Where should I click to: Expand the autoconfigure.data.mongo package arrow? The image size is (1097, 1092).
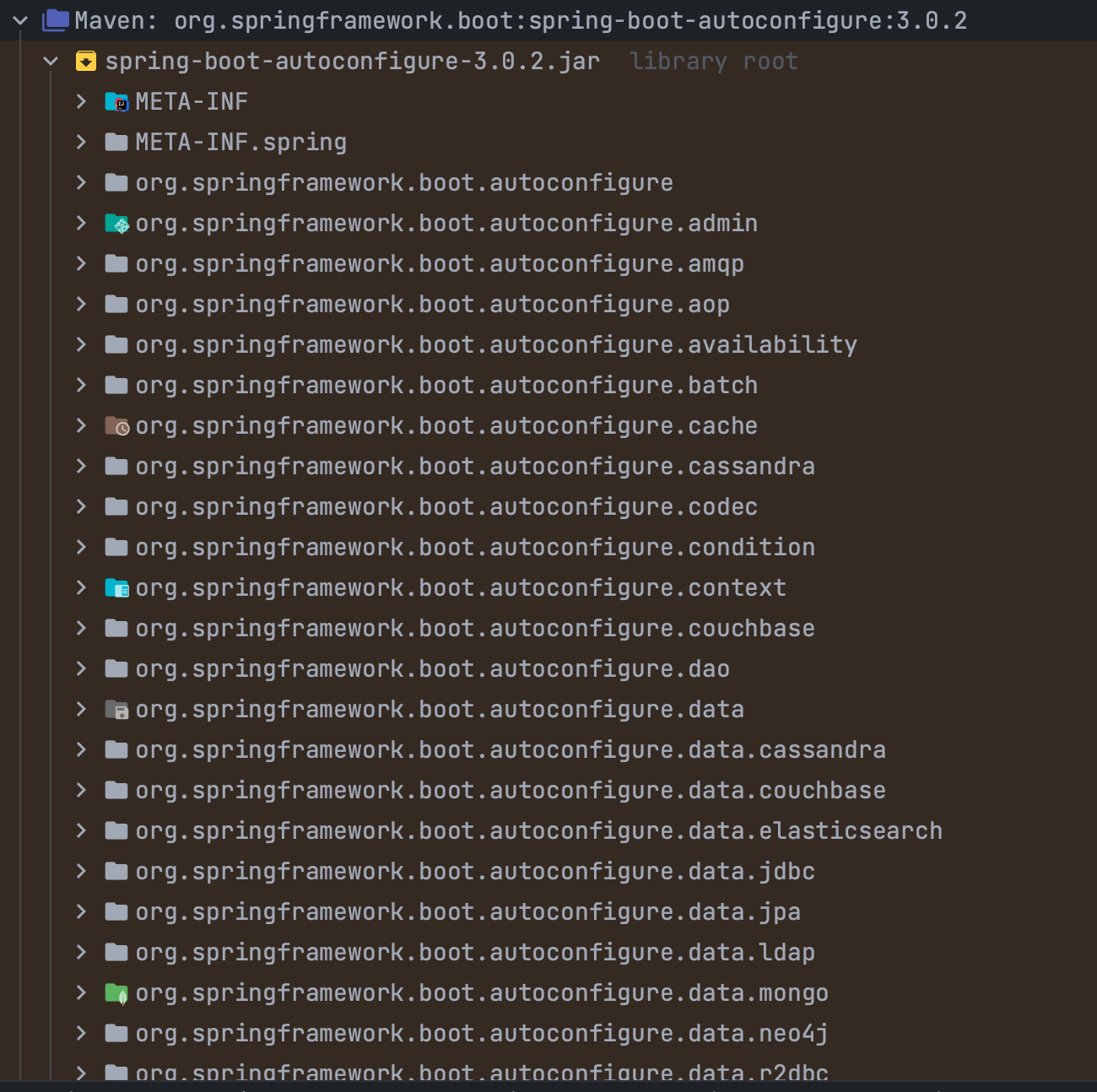pyautogui.click(x=81, y=992)
